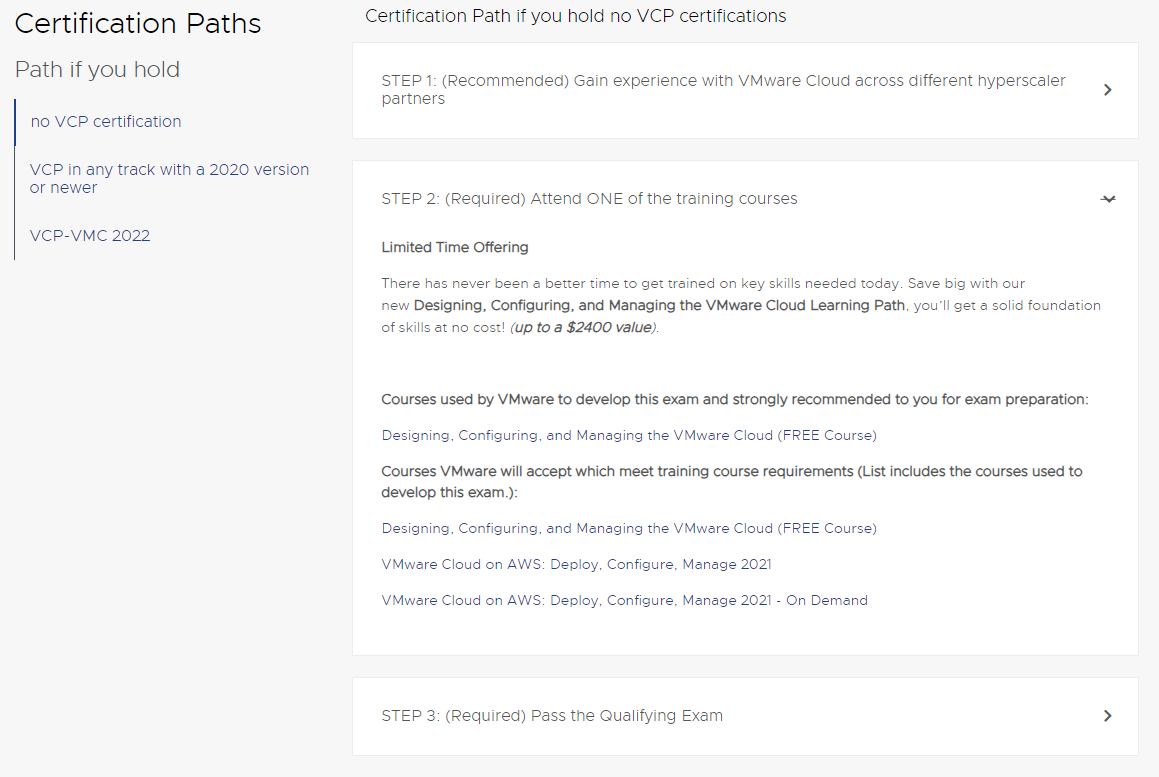Open the FREE Course link under accepted courses list
Viewport: 1159px width, 777px height.
pos(628,528)
